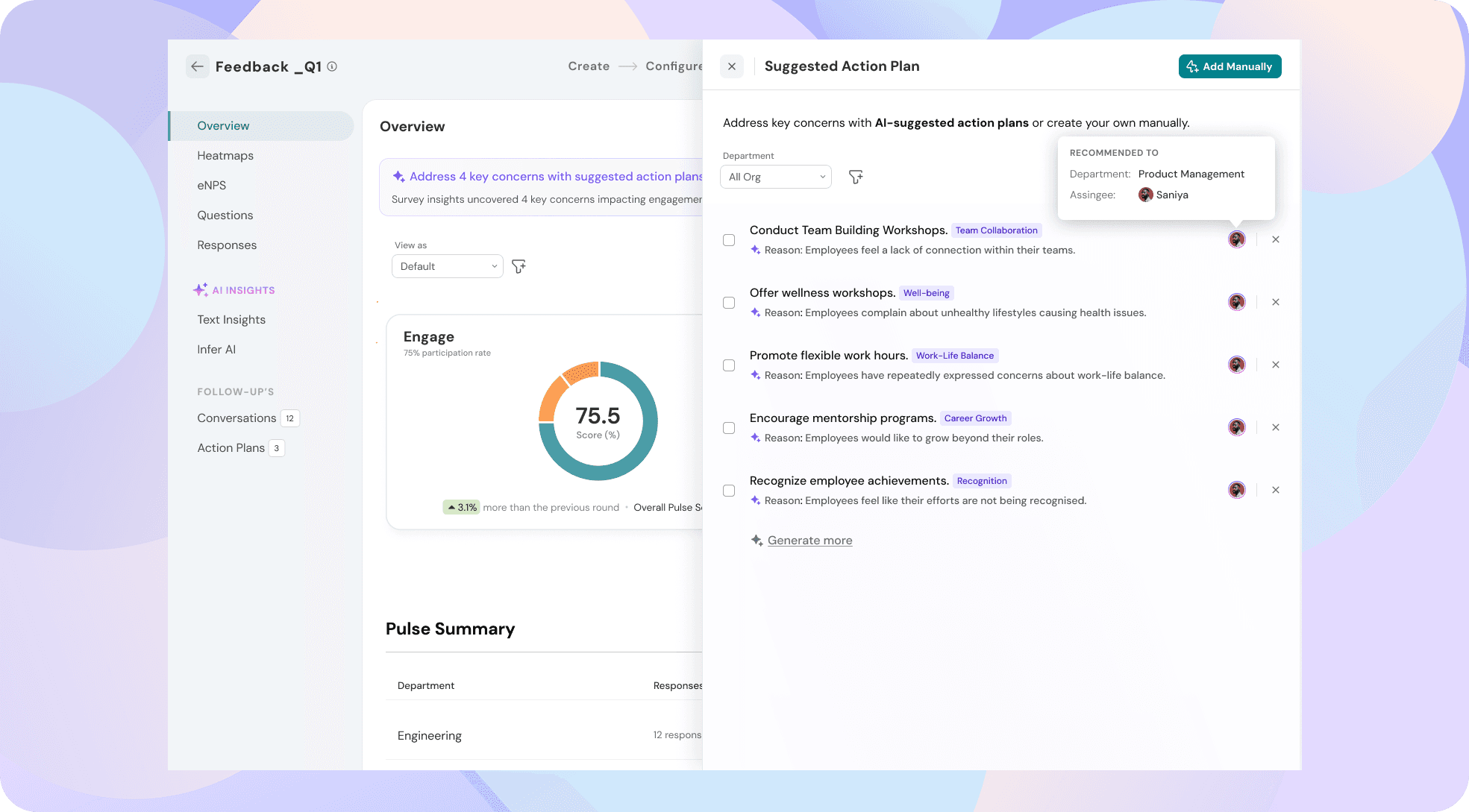This screenshot has width=1469, height=812.
Task: Click the Action Plans count badge 3
Action: (277, 448)
